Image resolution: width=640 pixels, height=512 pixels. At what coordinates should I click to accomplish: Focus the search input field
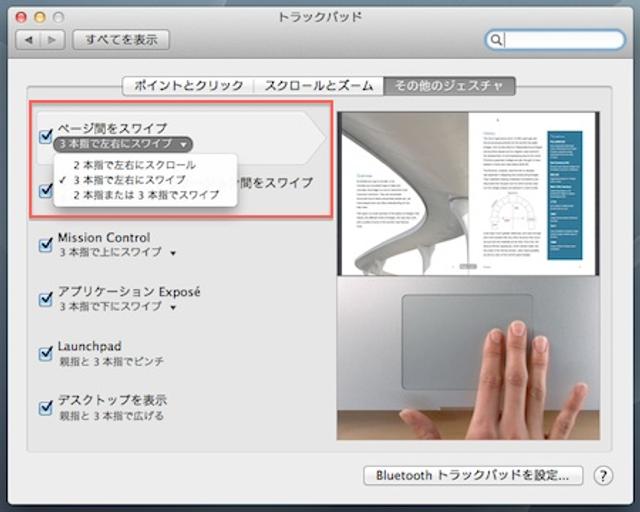[556, 40]
